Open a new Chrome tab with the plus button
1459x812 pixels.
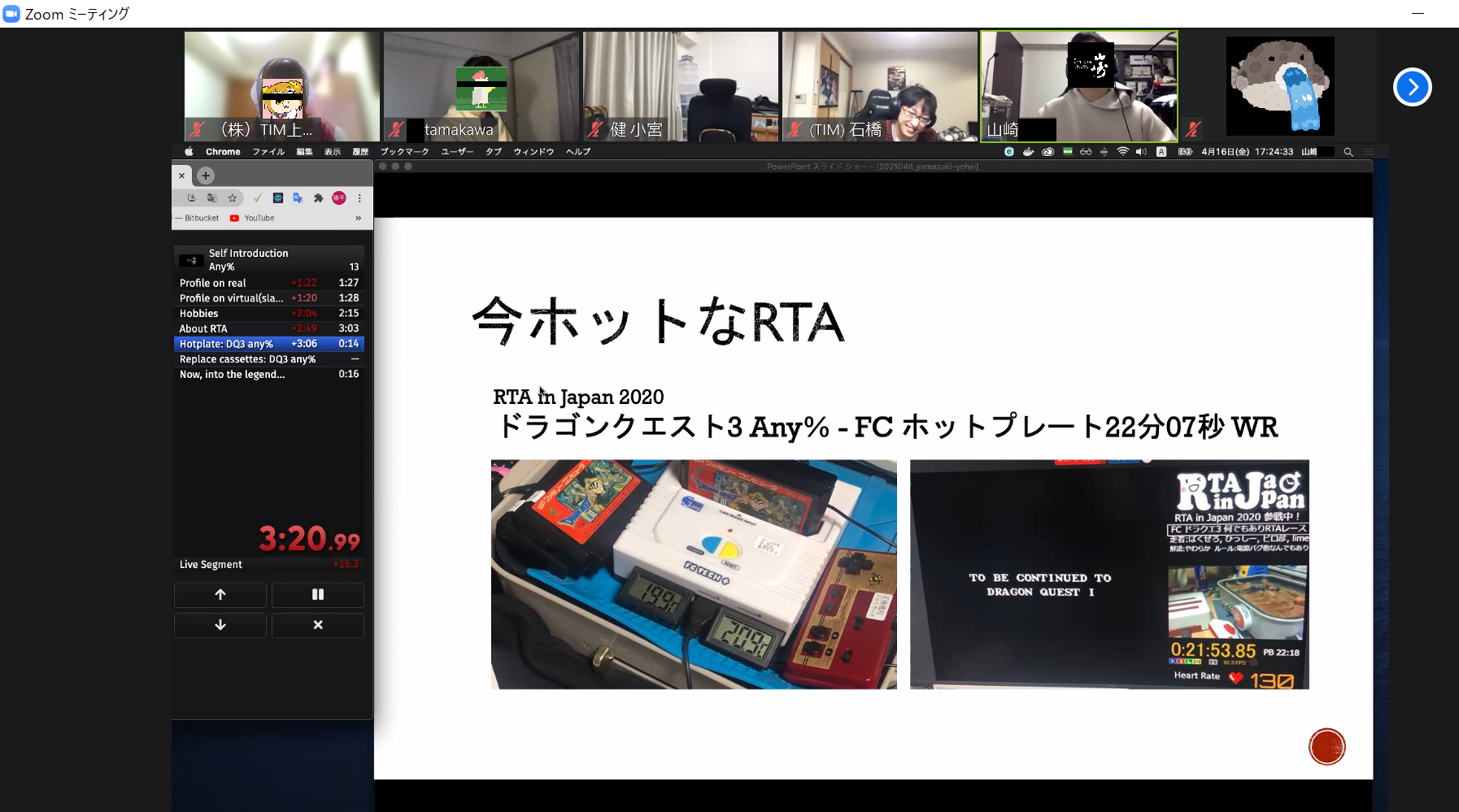[206, 176]
